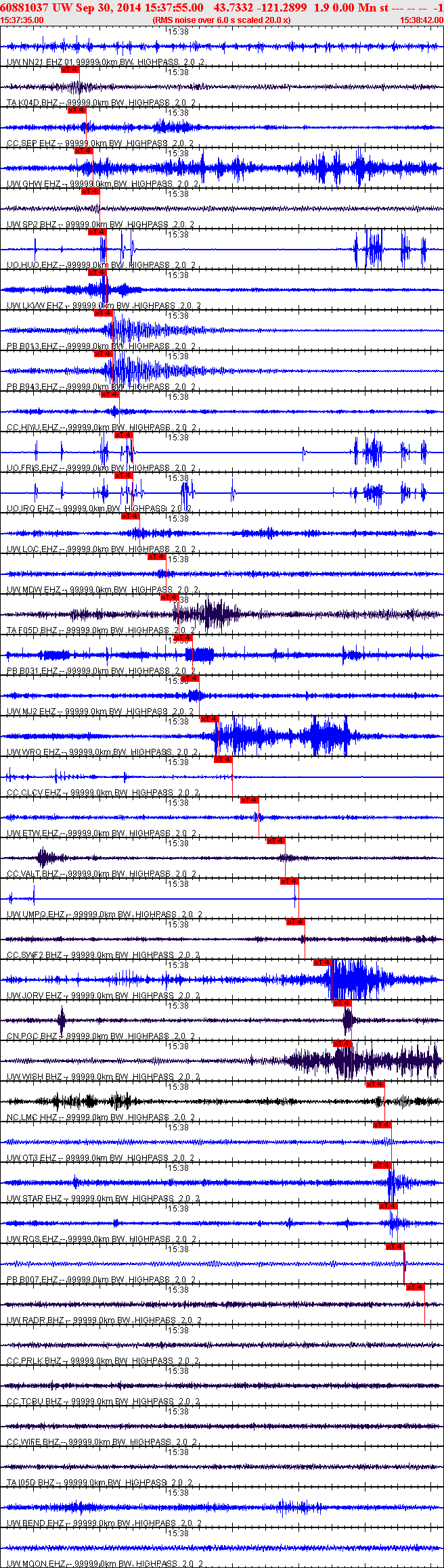
Task: Click the red pick marker on CC.SWF2 trace
Action: click(296, 922)
